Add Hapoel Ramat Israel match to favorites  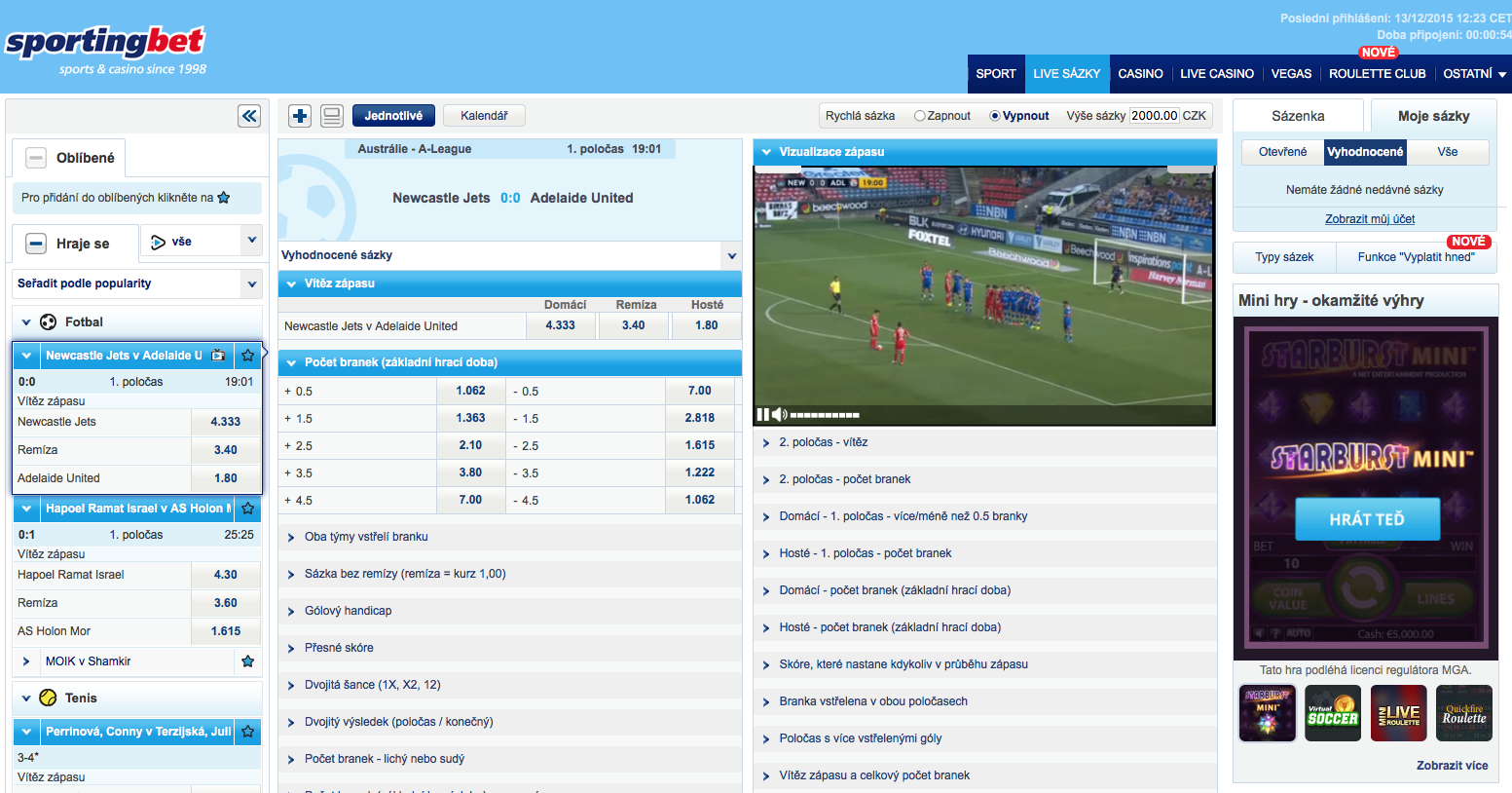click(x=248, y=509)
